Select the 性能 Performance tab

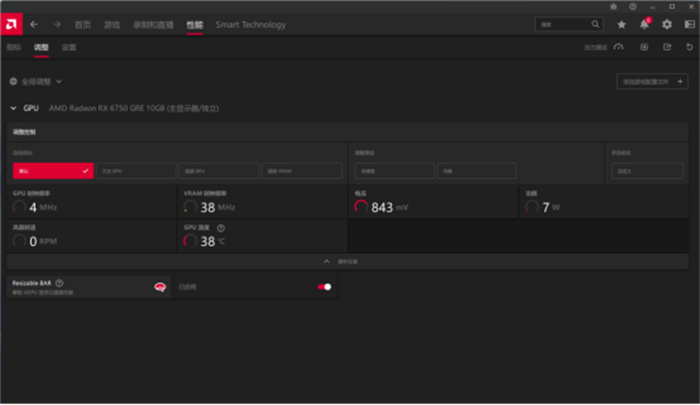click(195, 25)
